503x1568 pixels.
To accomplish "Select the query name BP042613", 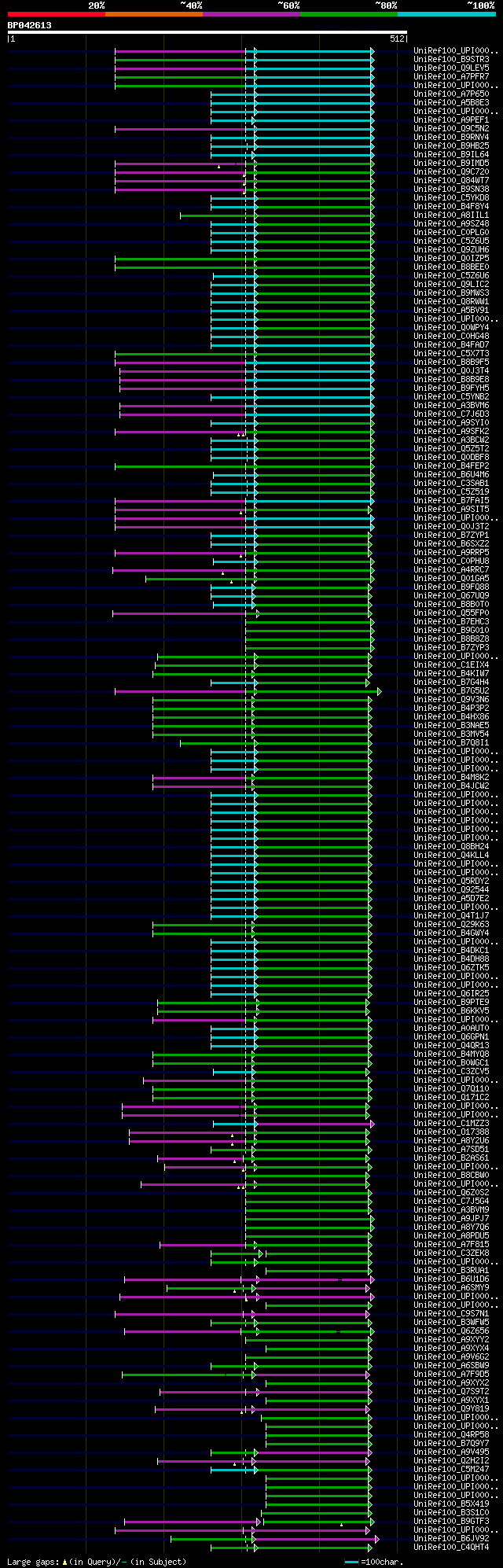I will 30,25.
